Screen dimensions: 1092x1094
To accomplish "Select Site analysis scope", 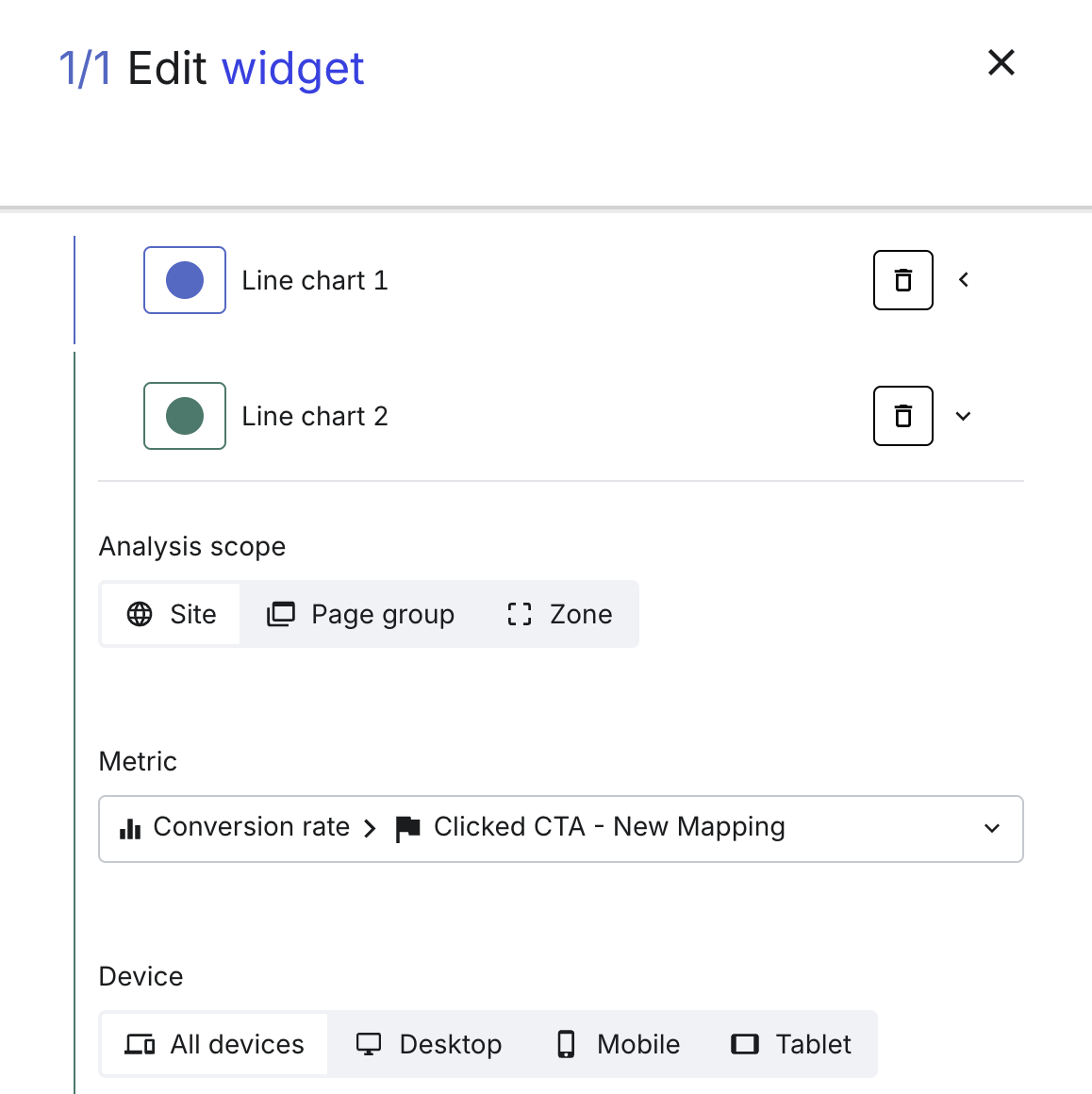I will pyautogui.click(x=171, y=614).
